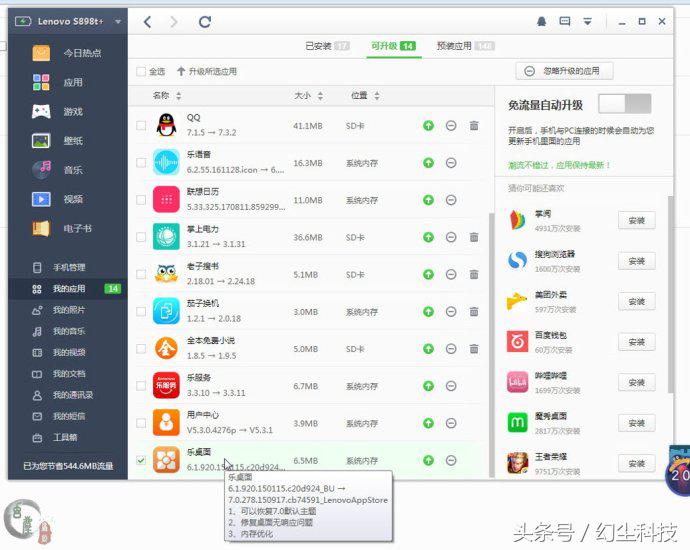Tick the 全选 checkbox
Viewport: 690px width, 550px height.
141,71
